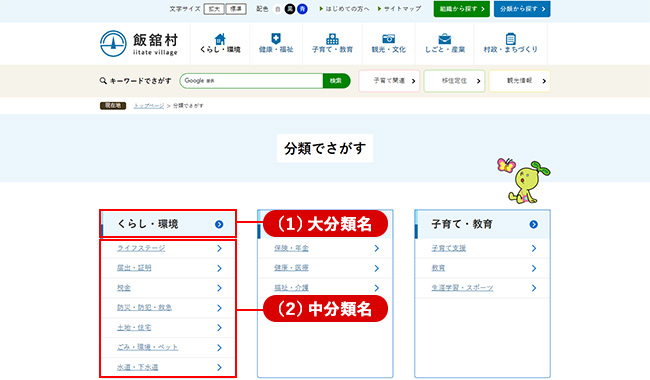Viewport: 650px width, 380px height.
Task: Follow the 防災・防犯・救急 link
Action: point(144,307)
